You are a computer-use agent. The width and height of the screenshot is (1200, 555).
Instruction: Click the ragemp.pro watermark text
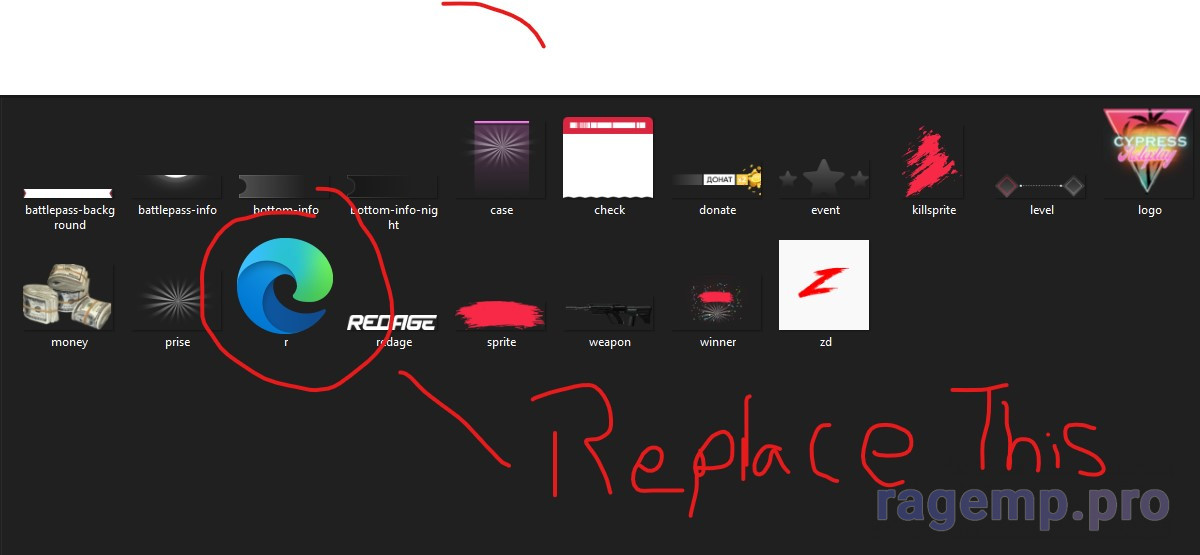pos(1022,503)
